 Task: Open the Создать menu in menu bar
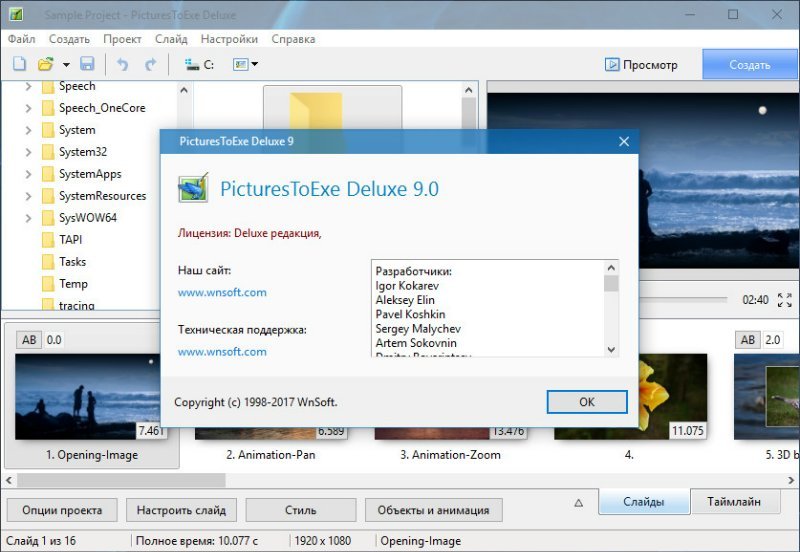pyautogui.click(x=69, y=39)
